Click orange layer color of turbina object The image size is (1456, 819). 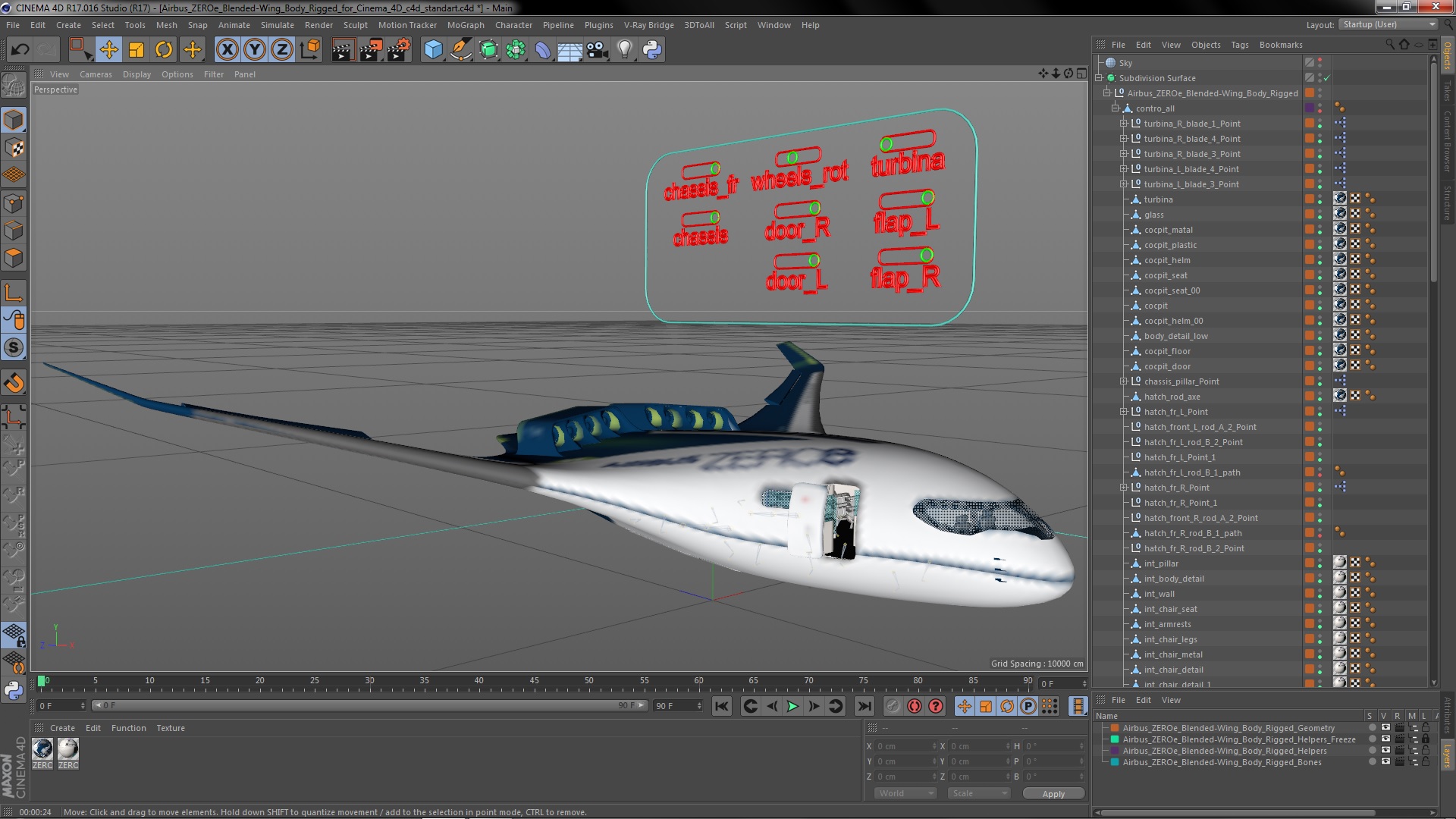point(1309,199)
